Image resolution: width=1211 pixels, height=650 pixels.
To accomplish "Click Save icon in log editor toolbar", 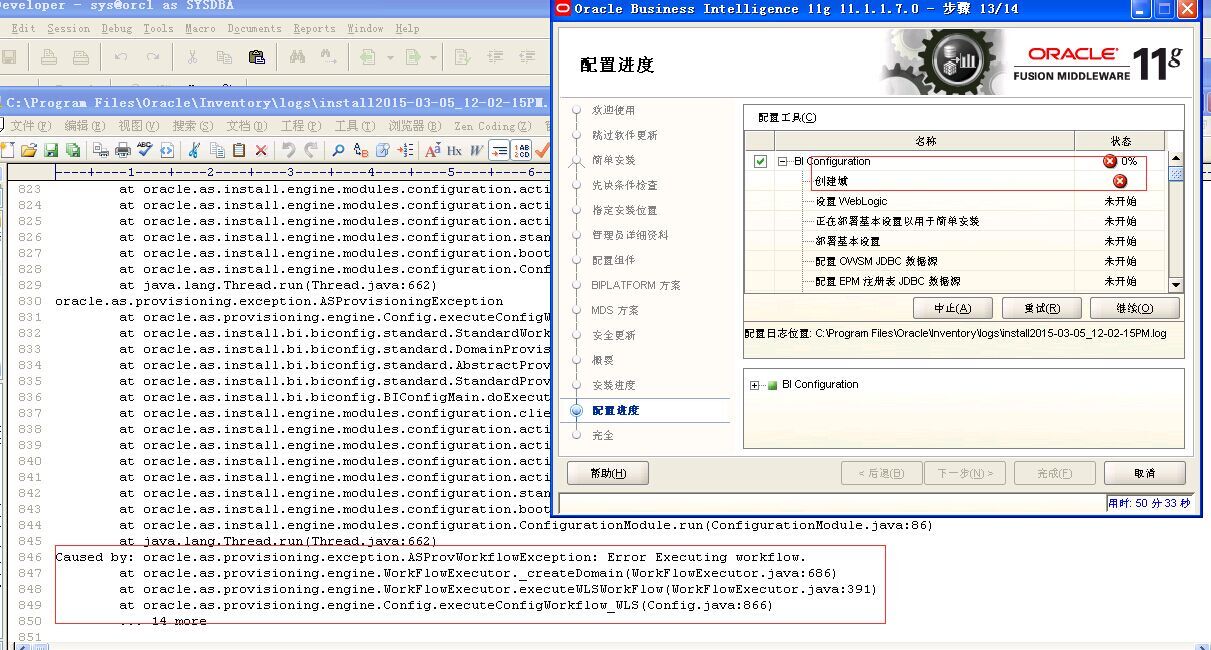I will 51,150.
